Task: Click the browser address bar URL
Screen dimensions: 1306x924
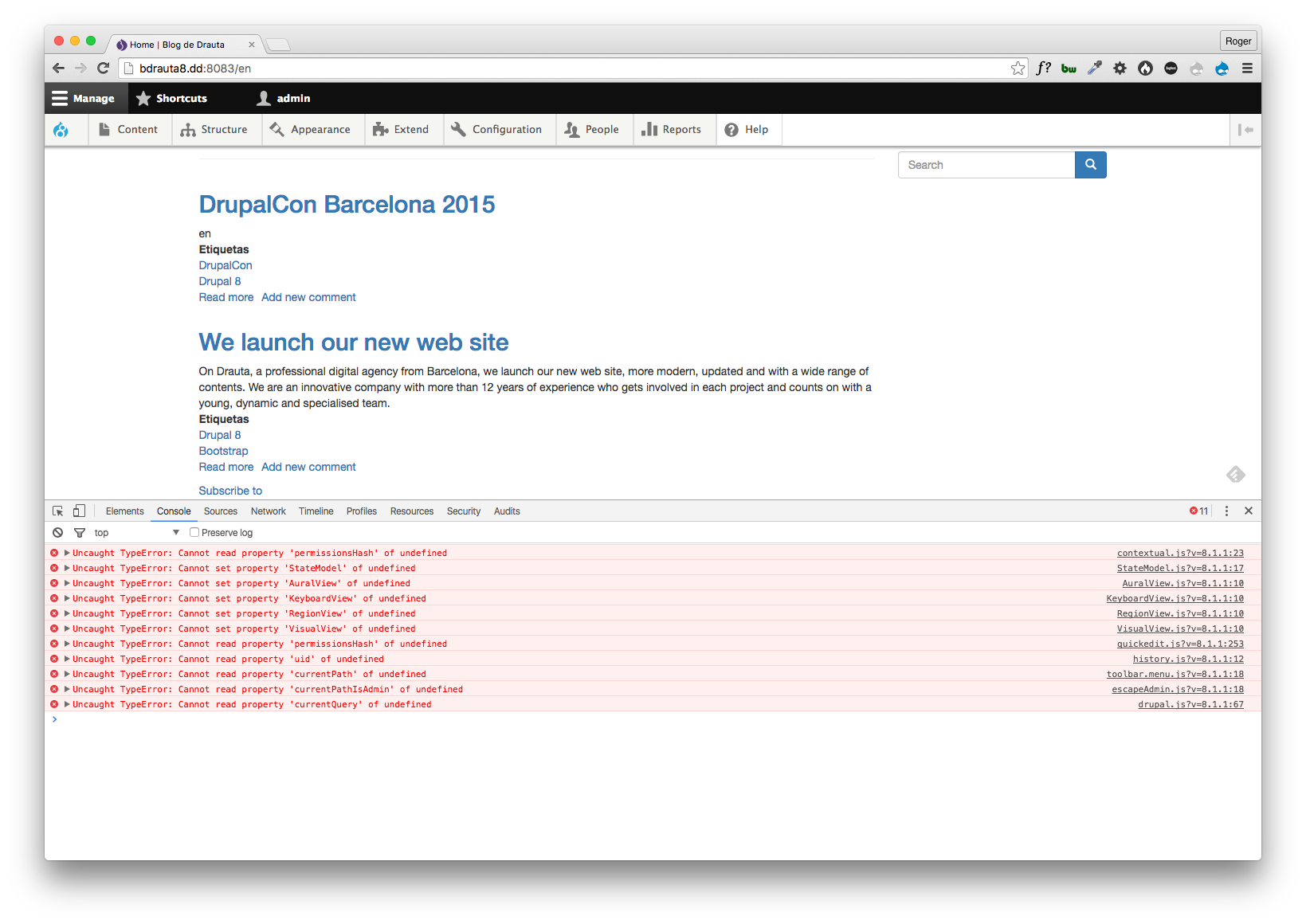Action: [195, 69]
